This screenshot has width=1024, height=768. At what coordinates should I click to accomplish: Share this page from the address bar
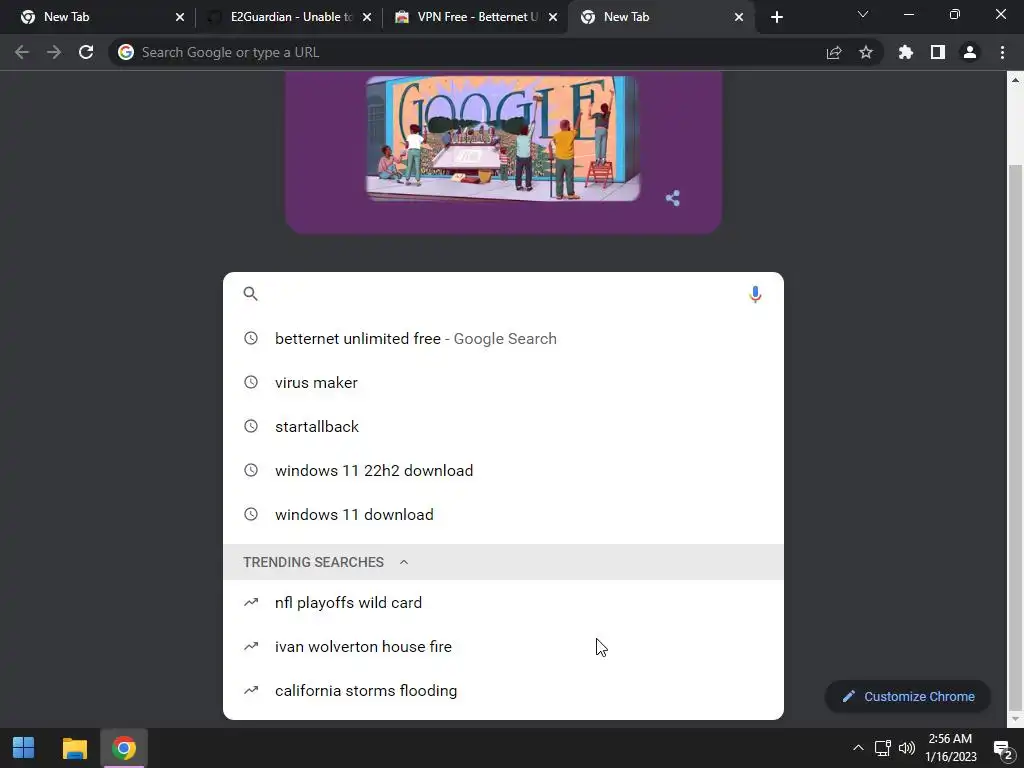coord(834,53)
